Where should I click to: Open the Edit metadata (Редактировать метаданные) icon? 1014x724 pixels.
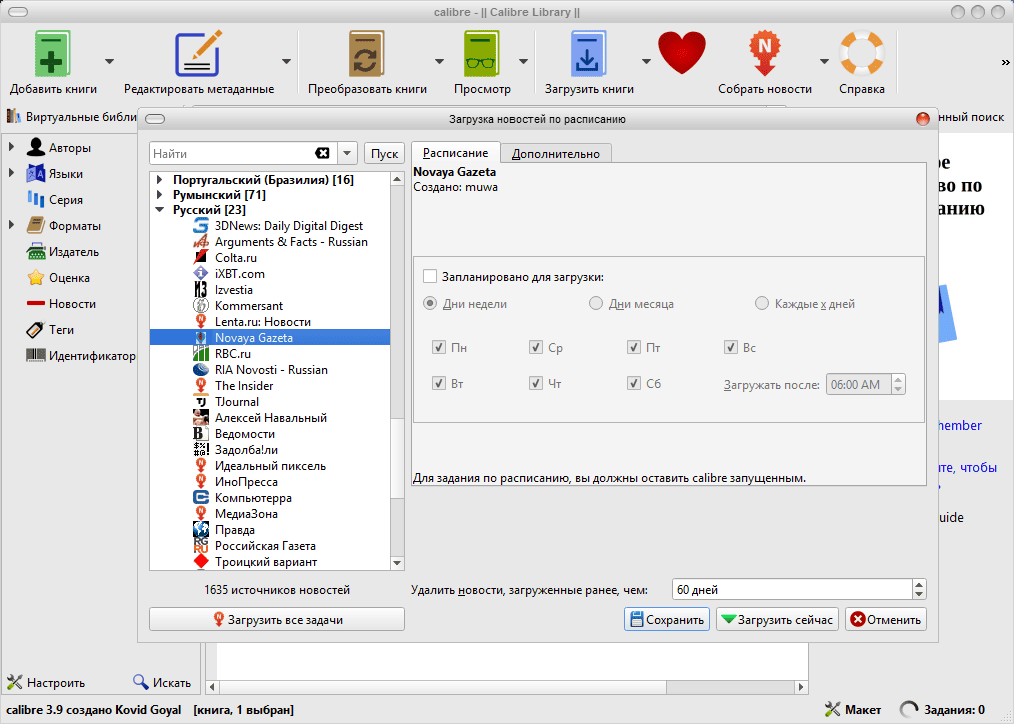[199, 55]
